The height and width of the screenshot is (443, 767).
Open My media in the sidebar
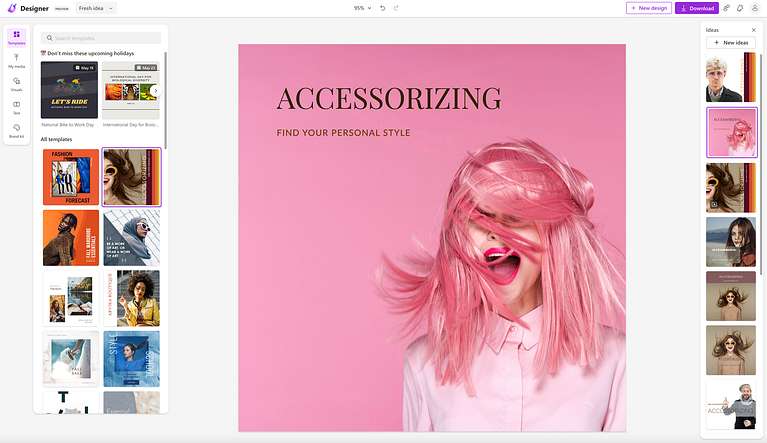(17, 60)
